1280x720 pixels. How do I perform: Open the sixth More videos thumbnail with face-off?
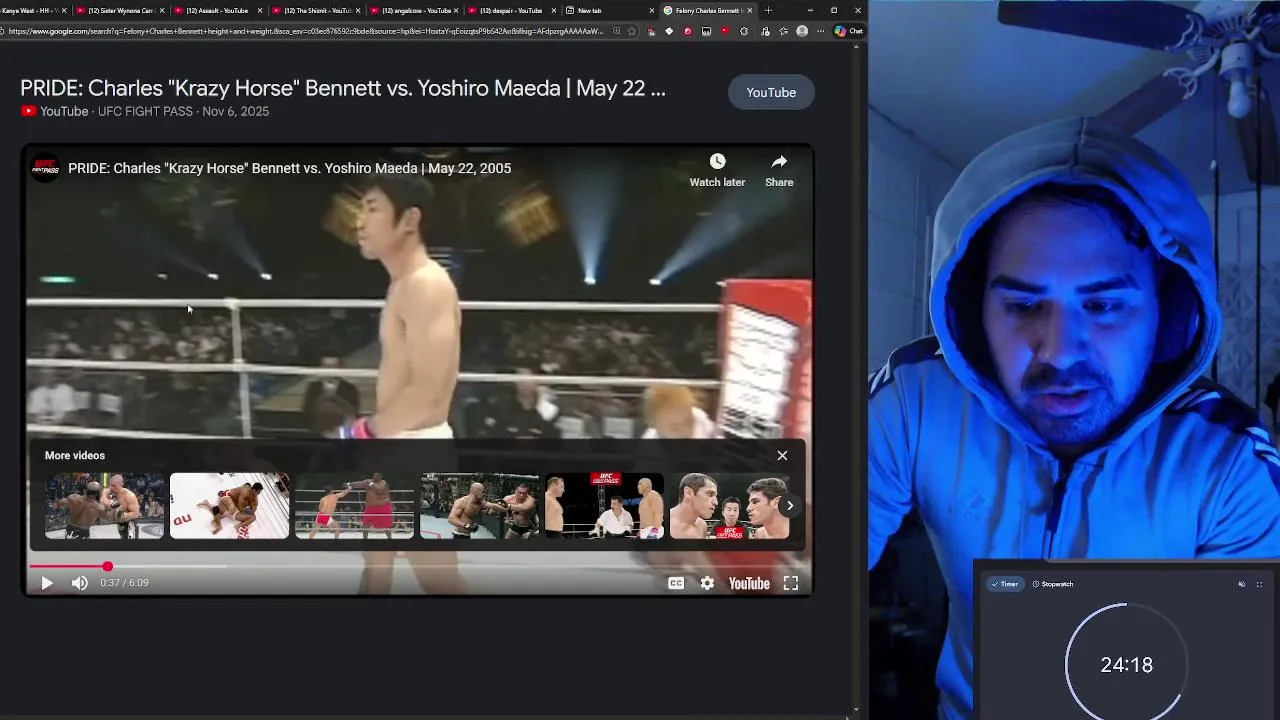(x=729, y=505)
